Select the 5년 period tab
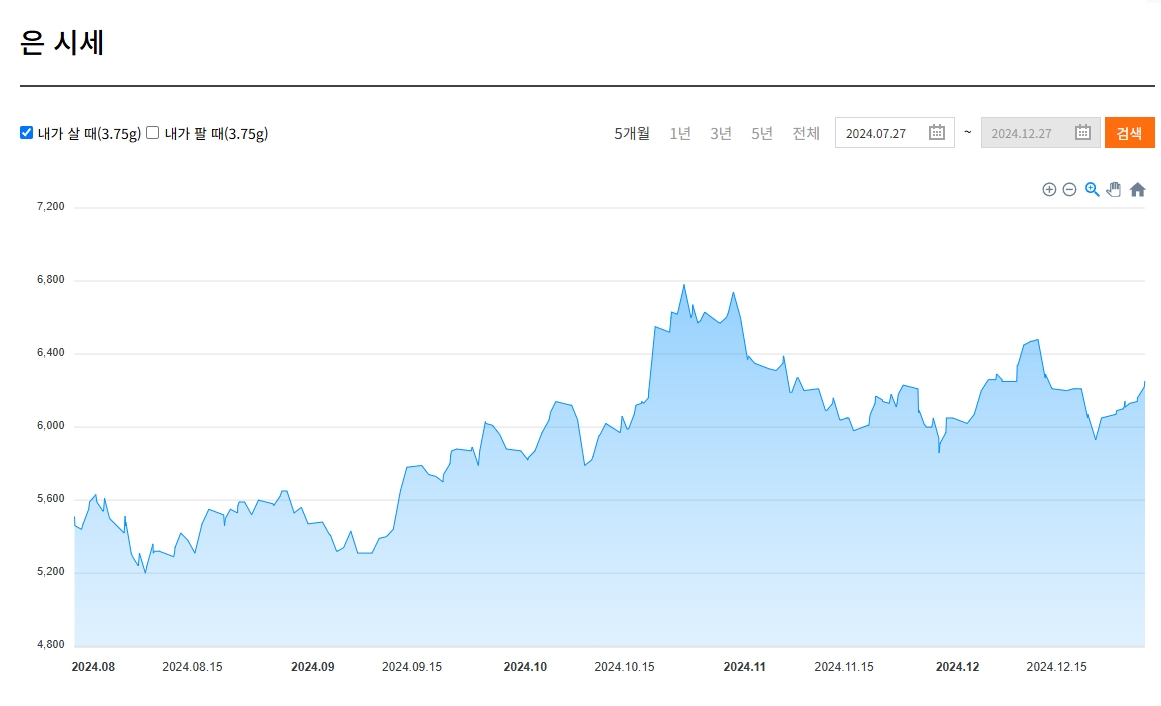Viewport: 1161px width, 706px height. (761, 133)
